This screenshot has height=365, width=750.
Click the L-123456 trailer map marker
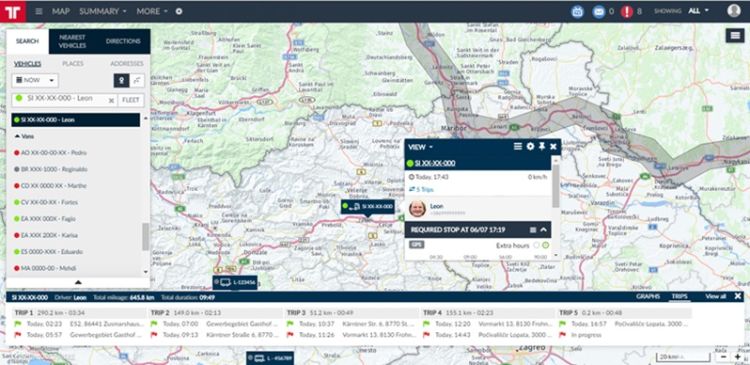[x=235, y=282]
